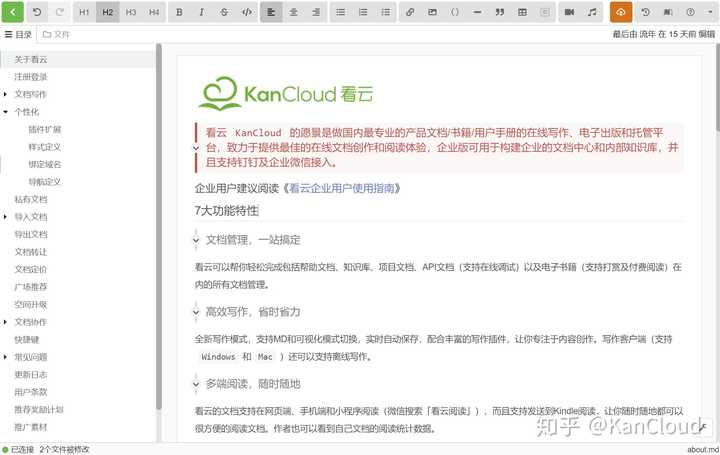Insert a horizontal rule line
The width and height of the screenshot is (720, 455).
[x=478, y=12]
